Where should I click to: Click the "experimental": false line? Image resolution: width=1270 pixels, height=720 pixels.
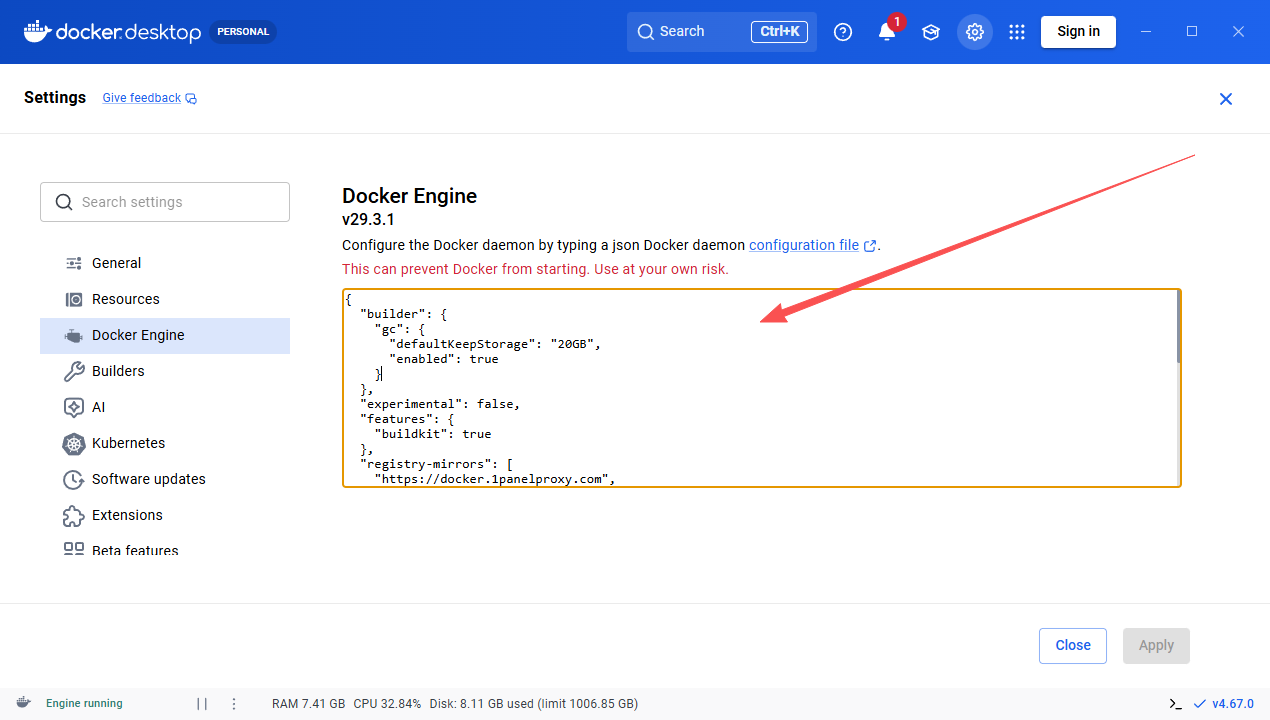[x=440, y=404]
